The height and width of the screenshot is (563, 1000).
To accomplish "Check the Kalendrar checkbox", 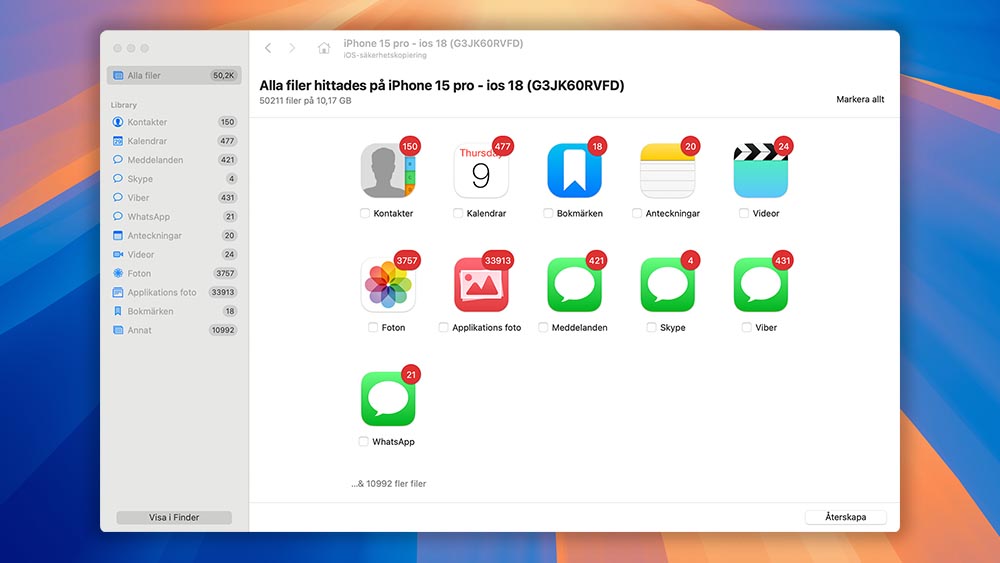I will pyautogui.click(x=458, y=213).
